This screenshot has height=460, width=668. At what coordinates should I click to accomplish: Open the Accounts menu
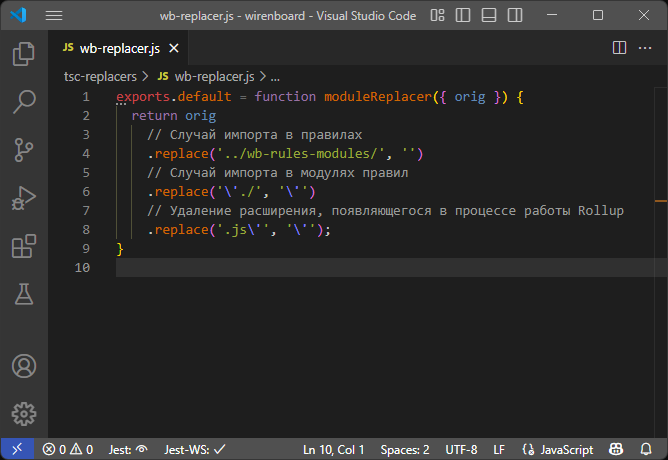[x=24, y=366]
